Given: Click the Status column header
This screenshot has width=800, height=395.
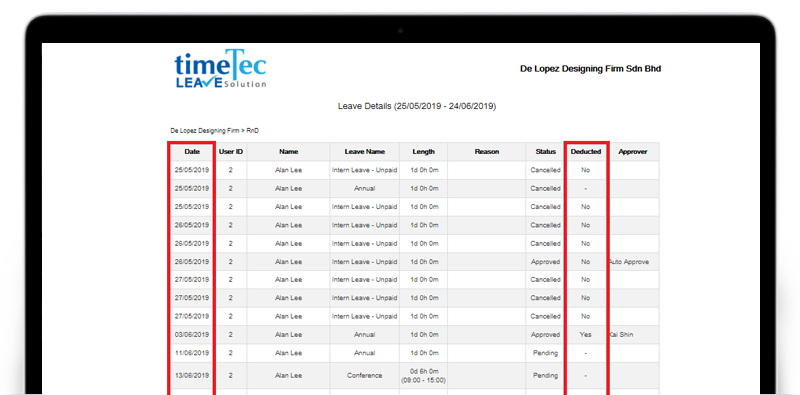Looking at the screenshot, I should (545, 152).
